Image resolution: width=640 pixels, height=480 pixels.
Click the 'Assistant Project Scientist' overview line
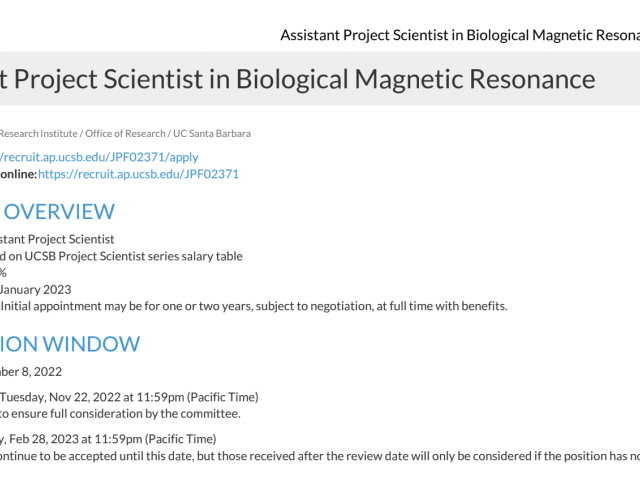57,239
